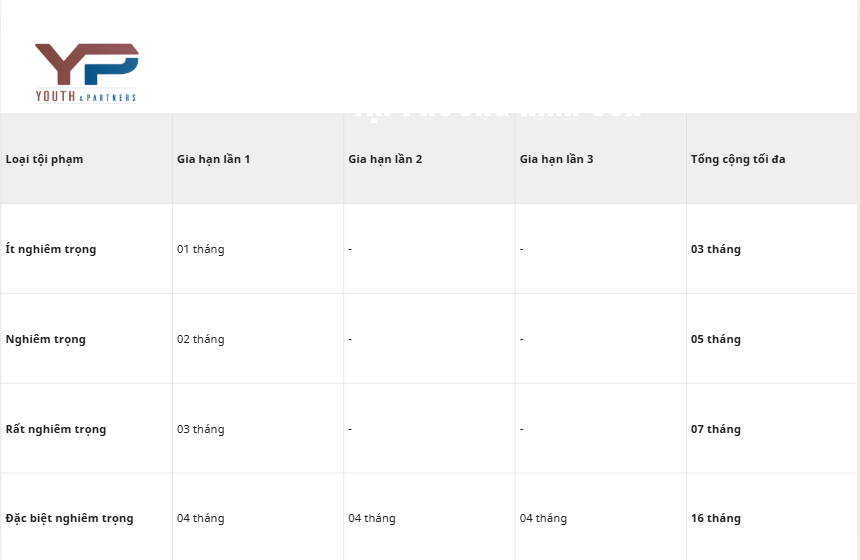The width and height of the screenshot is (860, 560).
Task: Click the Youth & Partners logo
Action: coord(86,72)
